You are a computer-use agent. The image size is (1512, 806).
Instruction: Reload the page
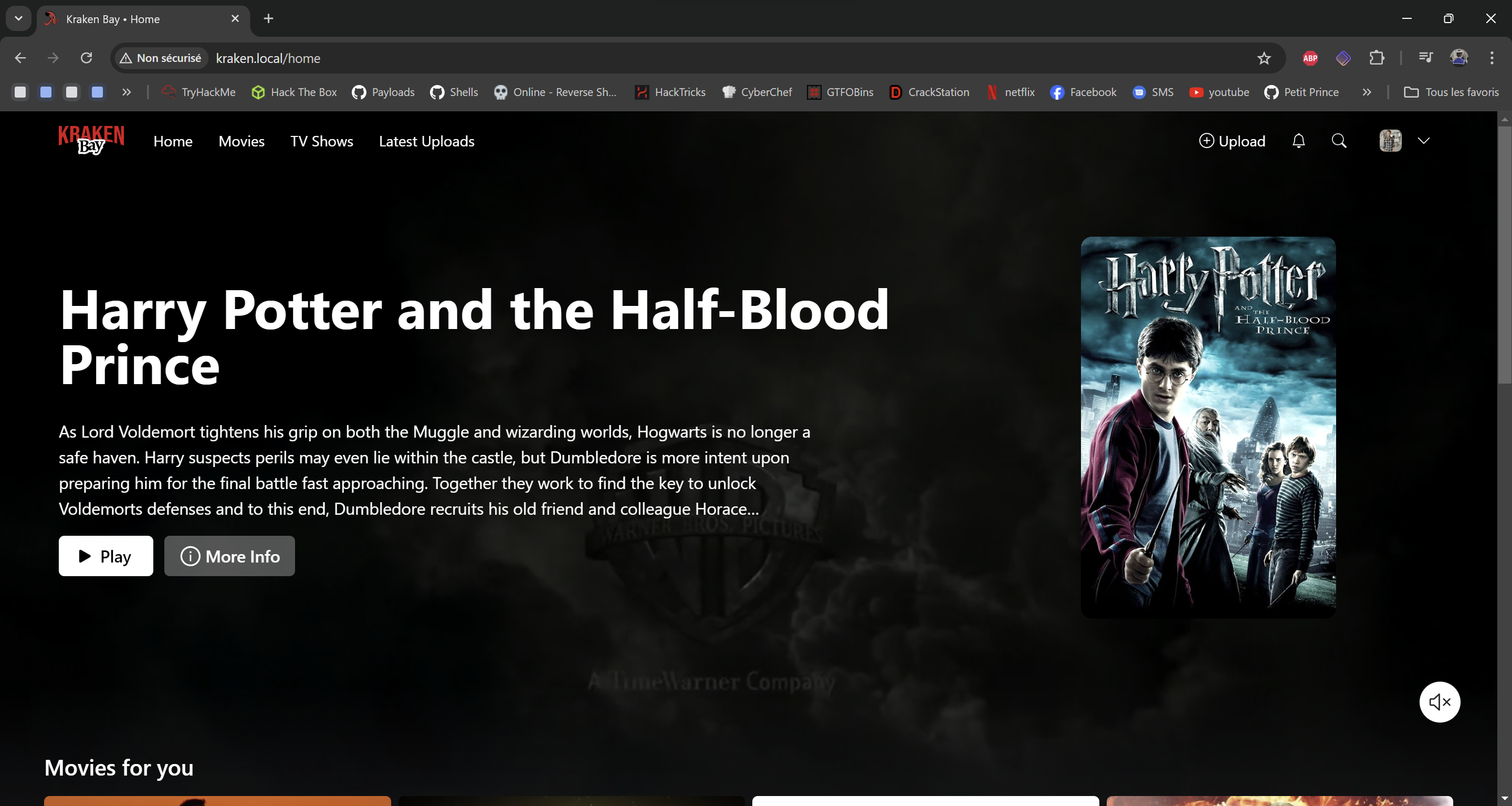86,58
